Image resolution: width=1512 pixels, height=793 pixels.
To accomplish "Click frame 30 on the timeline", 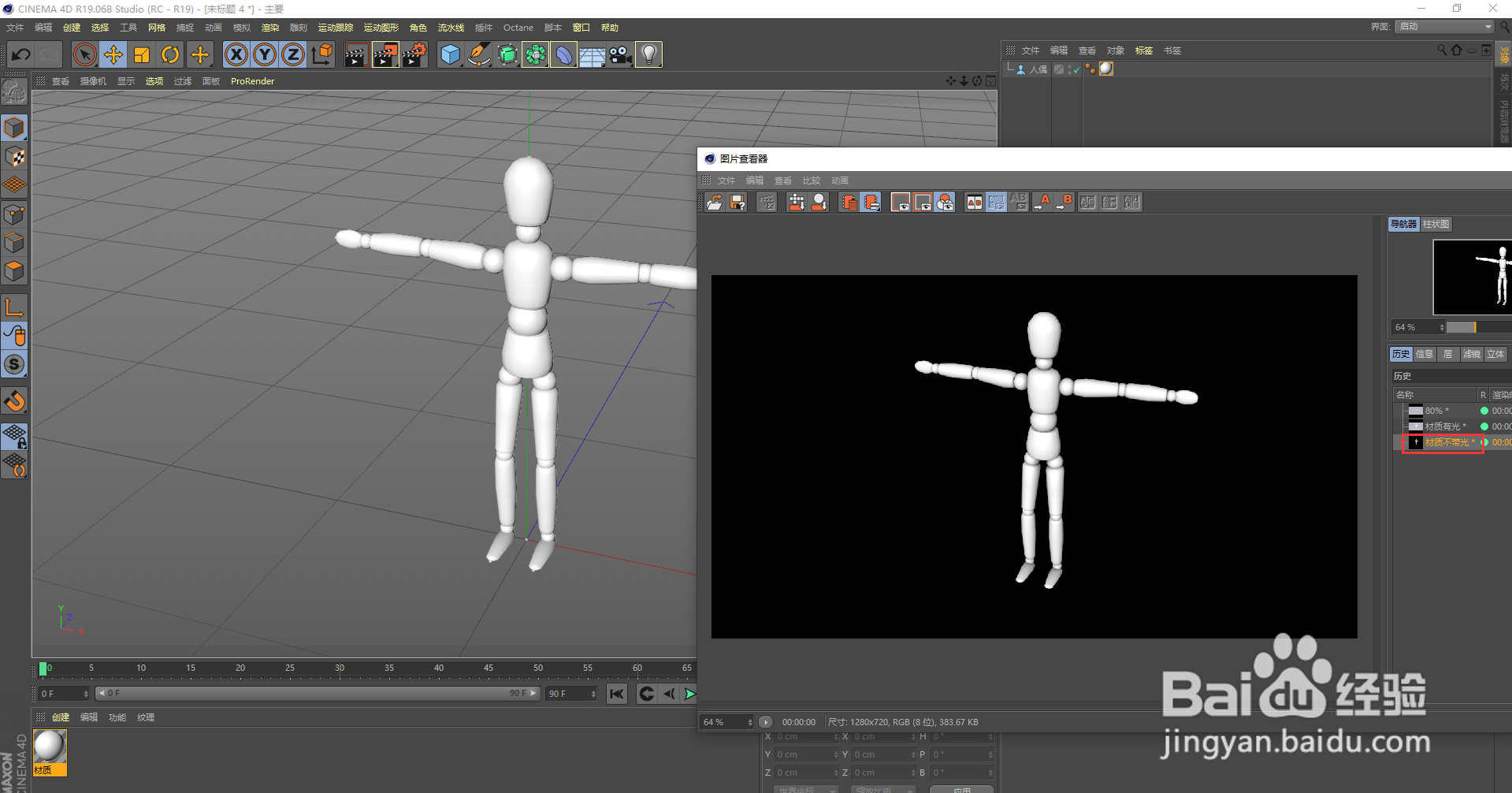I will click(x=340, y=668).
